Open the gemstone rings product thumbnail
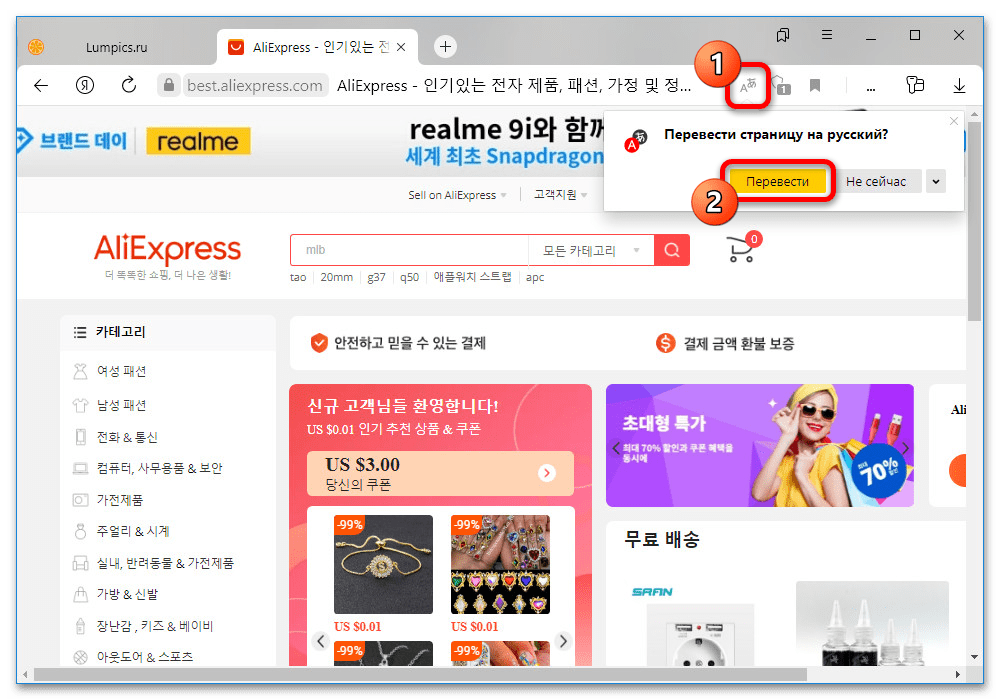The image size is (1000, 700). pyautogui.click(x=500, y=564)
